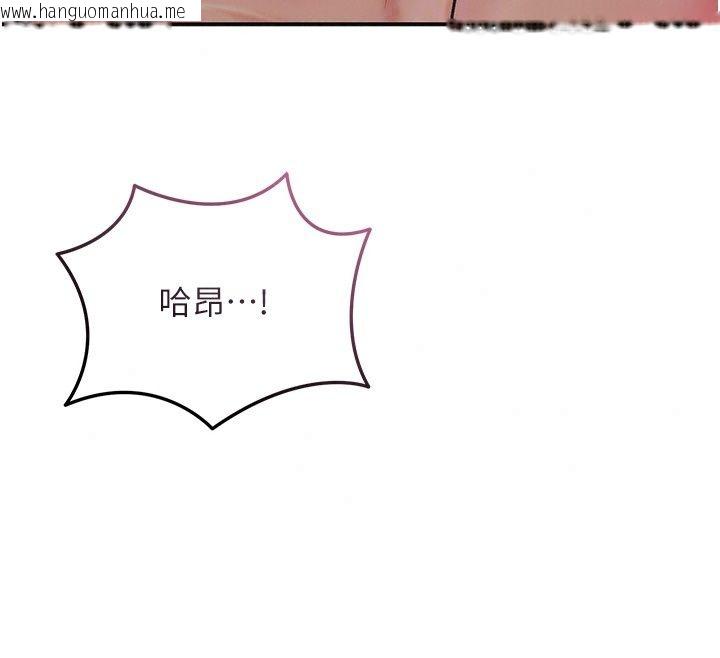Viewport: 720px width, 658px height.
Task: Click the purple upper edge of the bubble outline
Action: pyautogui.click(x=211, y=202)
